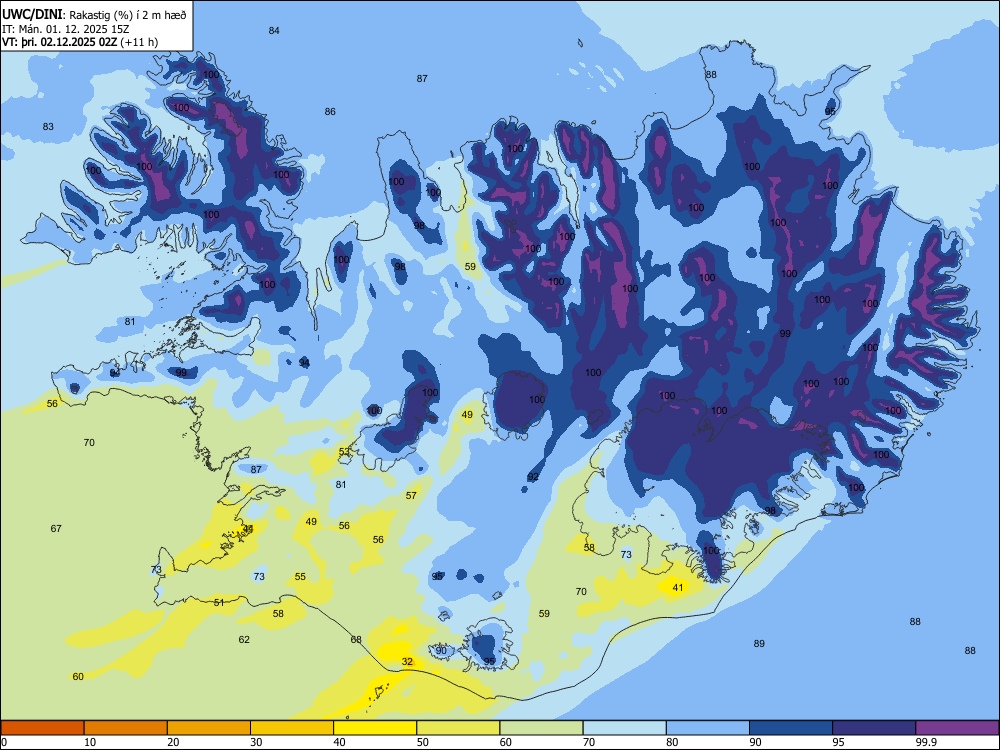Click the dark navy 95–99.9 legend swatch
Screen dimensions: 1000x750
pos(874,728)
